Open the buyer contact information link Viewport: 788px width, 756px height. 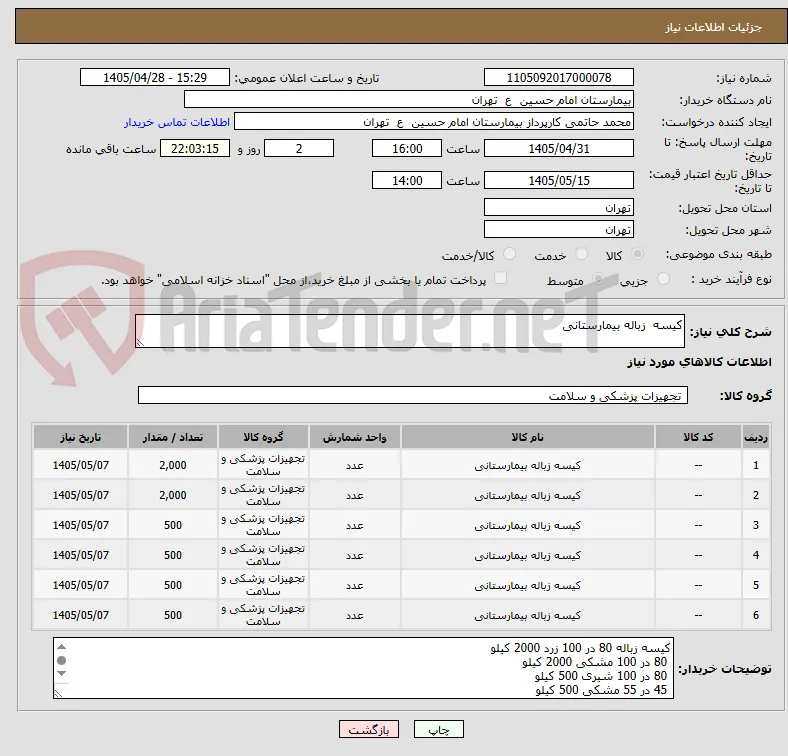pos(177,122)
